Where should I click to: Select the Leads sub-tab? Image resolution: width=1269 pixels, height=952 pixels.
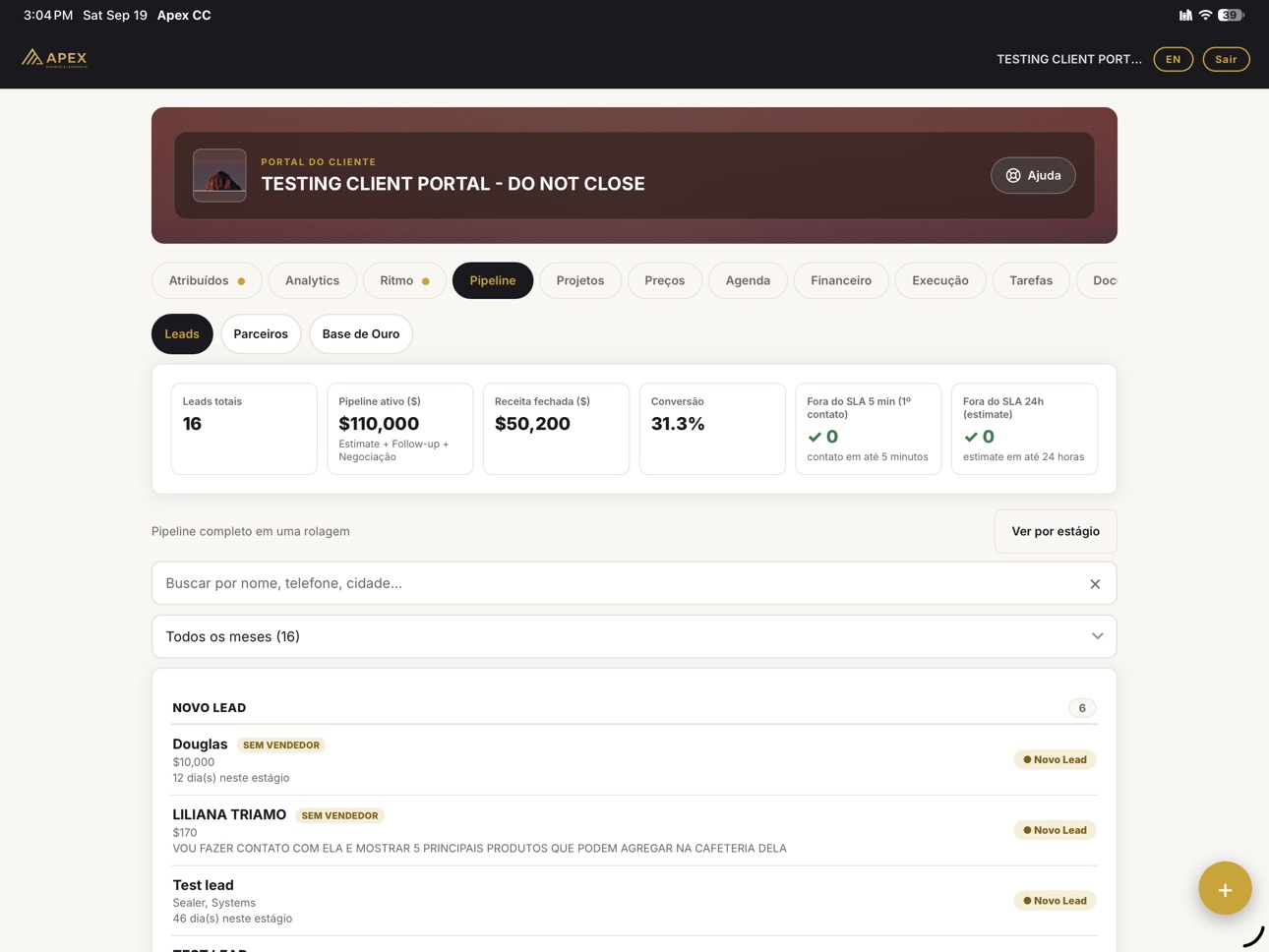click(x=182, y=333)
